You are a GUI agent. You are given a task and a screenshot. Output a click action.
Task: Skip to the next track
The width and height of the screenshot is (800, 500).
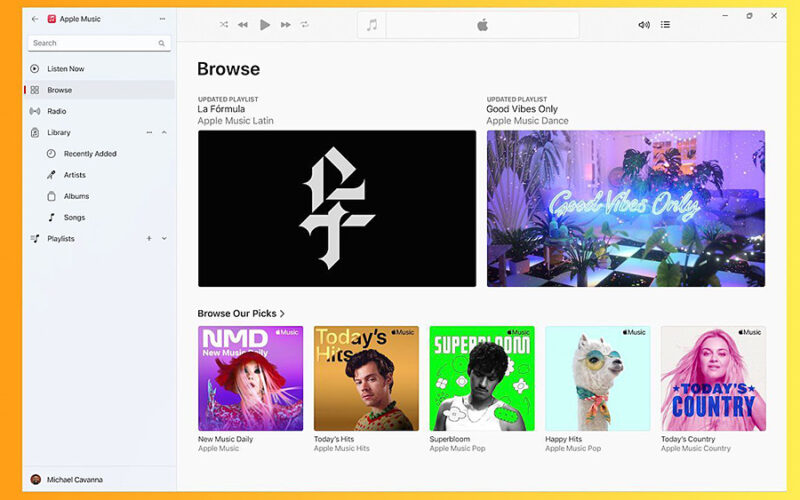[286, 24]
